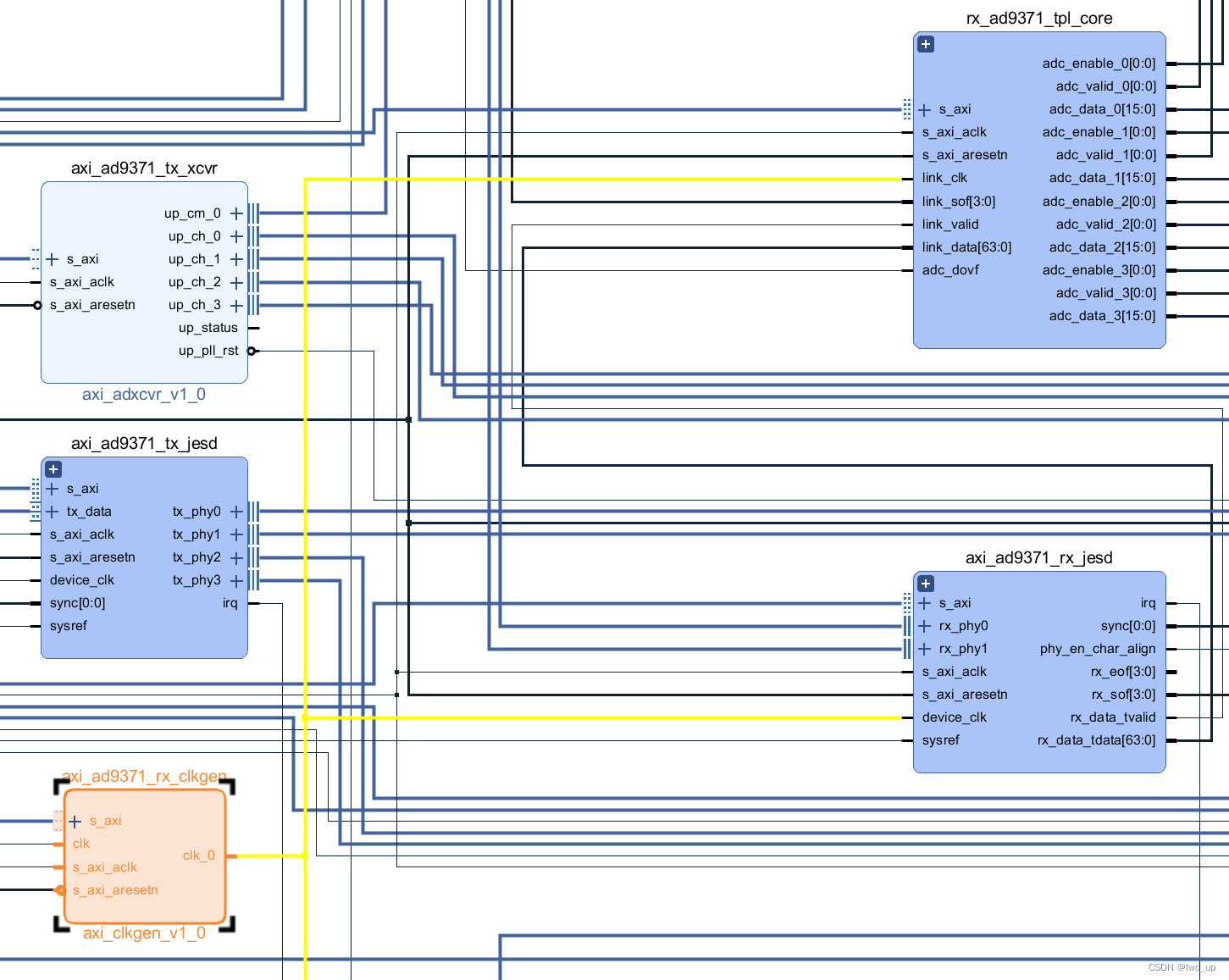Select the axi_adxcvr_v1_0 IP name label
Viewport: 1229px width, 980px height.
click(144, 394)
